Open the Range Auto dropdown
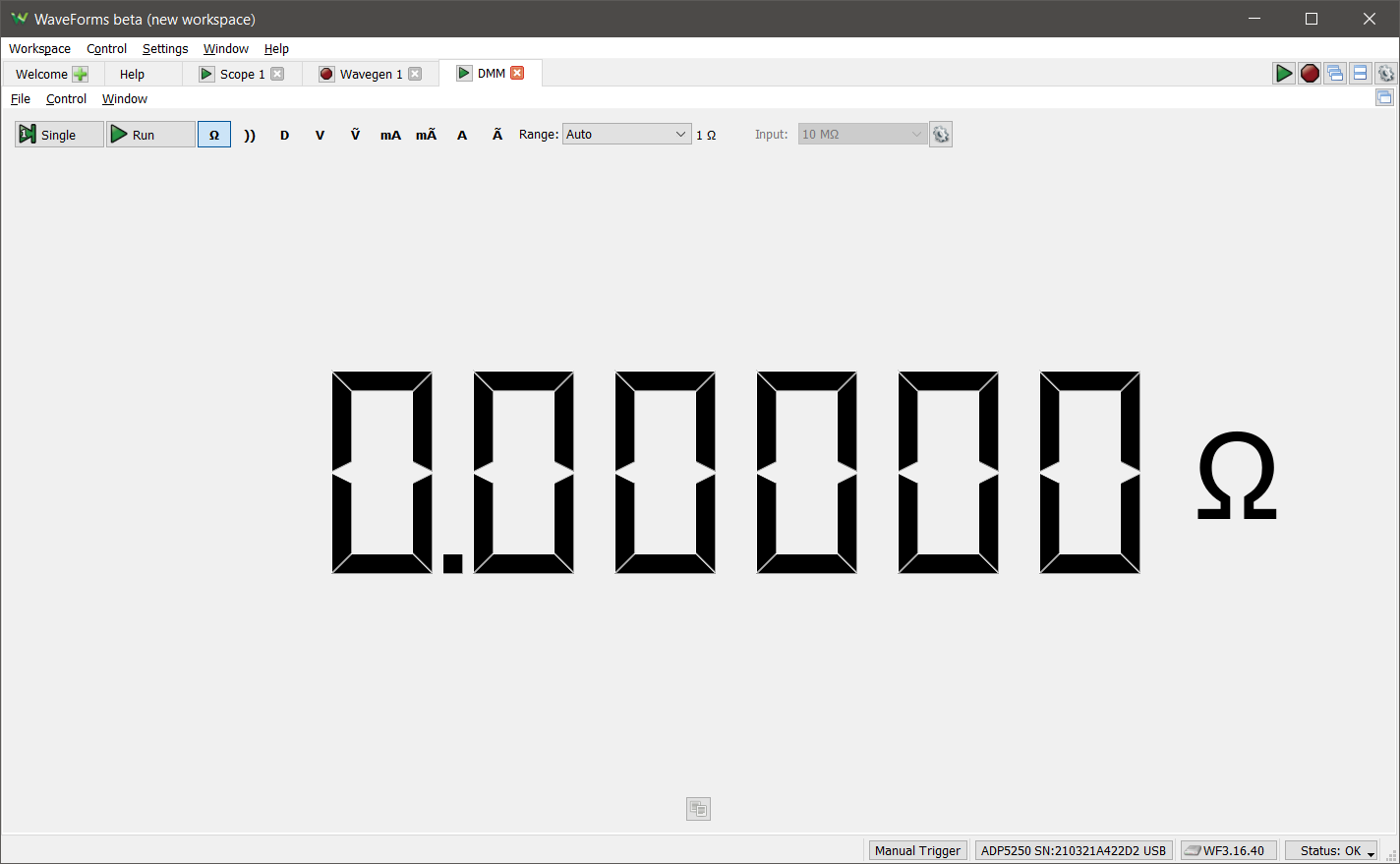Screen dimensions: 1400x864 (x=626, y=135)
